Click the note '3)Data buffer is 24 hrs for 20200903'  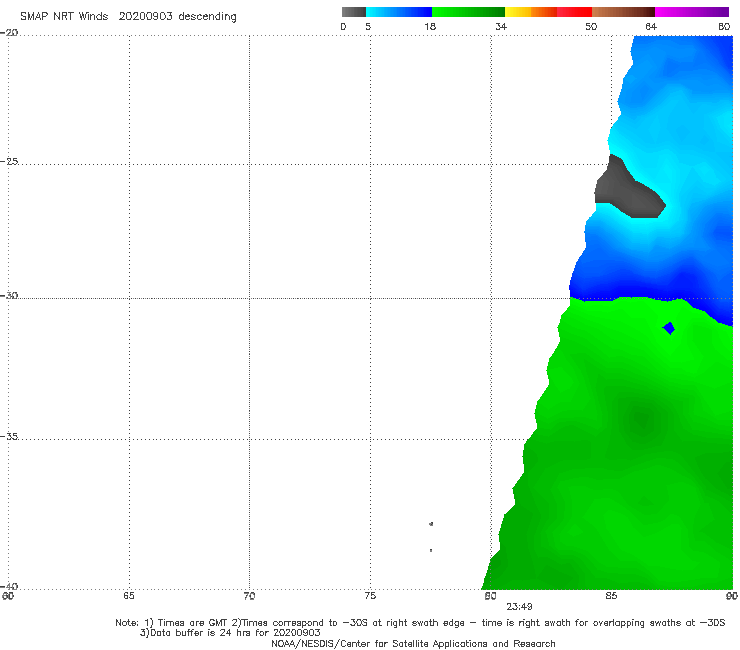pyautogui.click(x=230, y=633)
